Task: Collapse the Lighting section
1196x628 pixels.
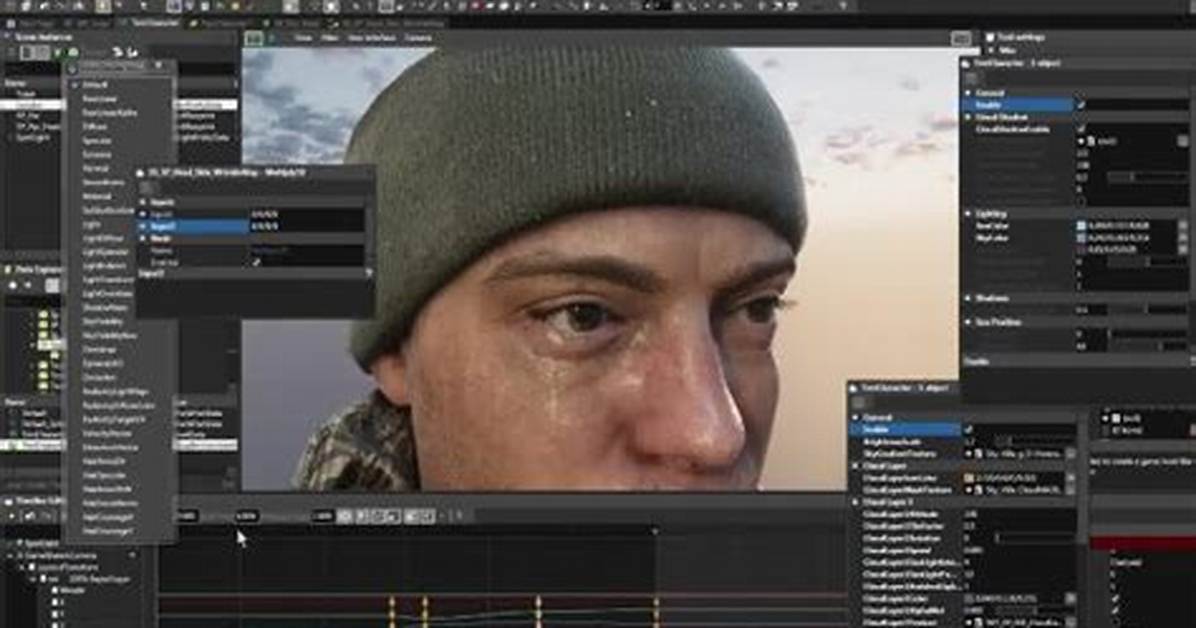Action: point(969,214)
